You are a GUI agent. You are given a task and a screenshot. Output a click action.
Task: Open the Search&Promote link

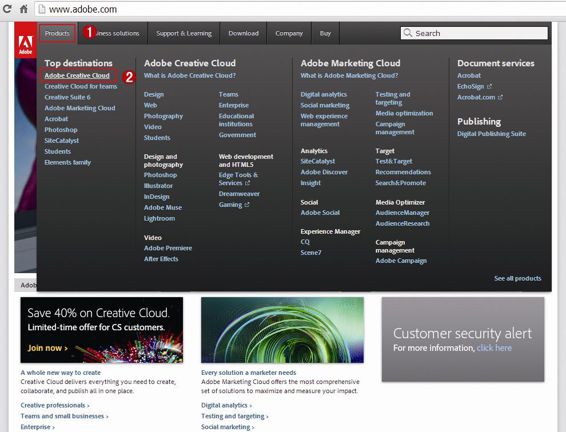click(x=401, y=183)
